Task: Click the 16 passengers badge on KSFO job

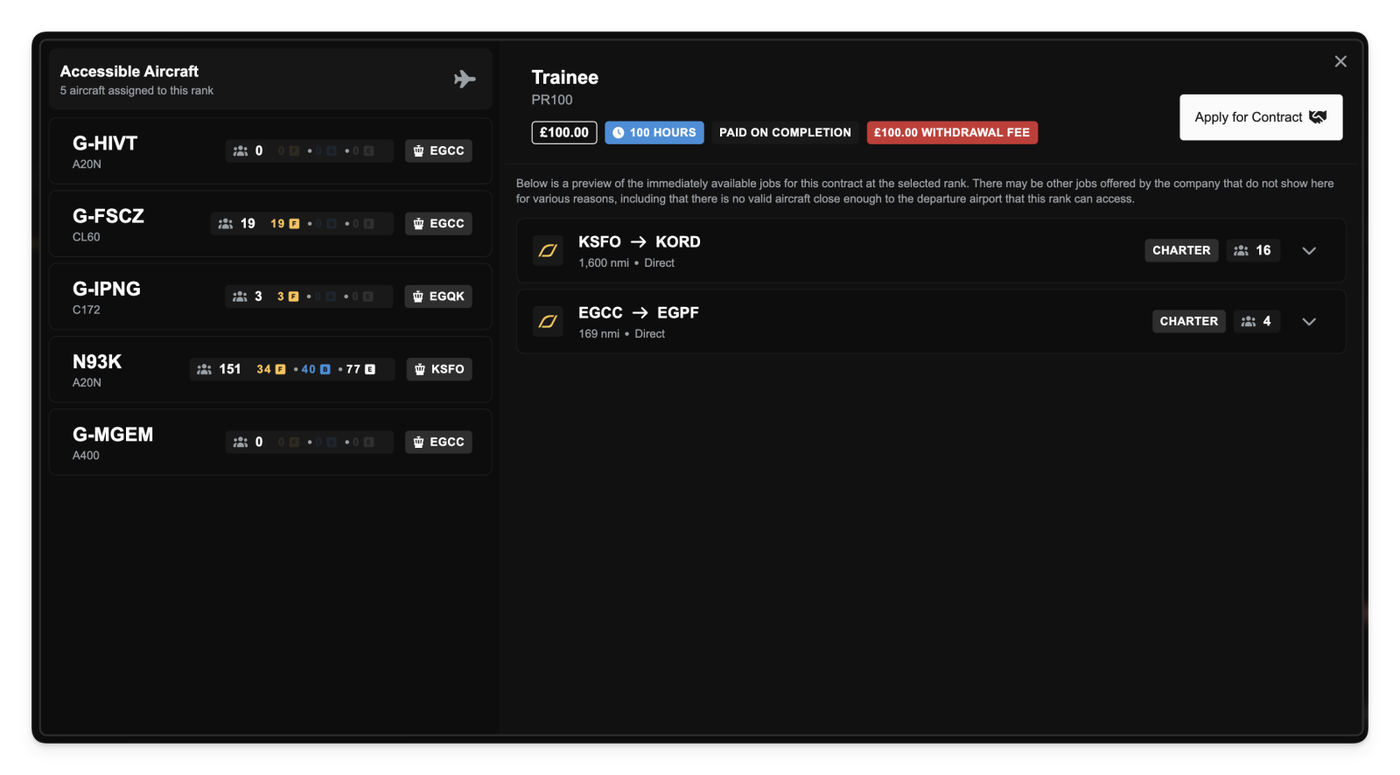Action: pos(1252,250)
